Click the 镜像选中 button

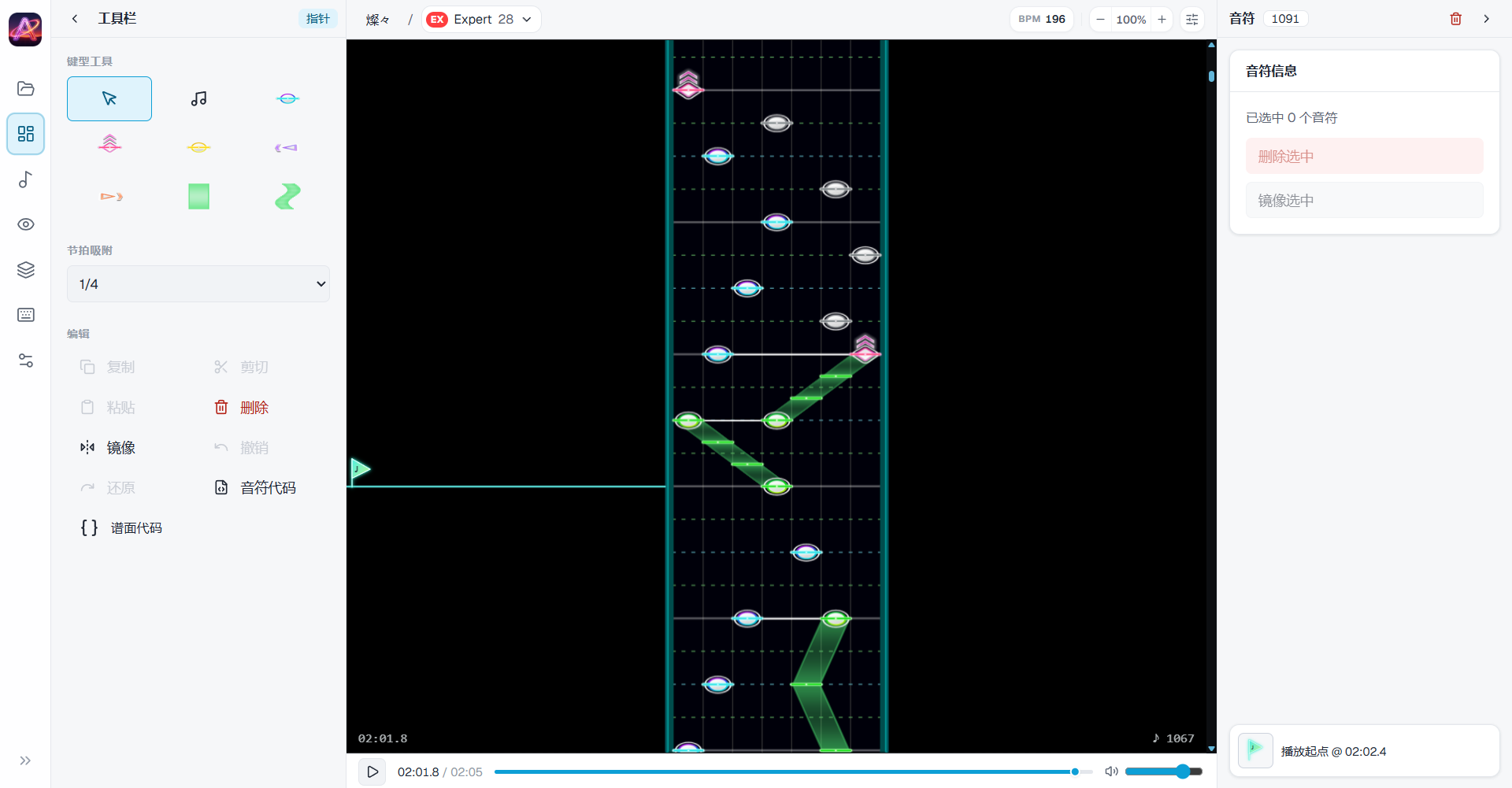(x=1364, y=200)
